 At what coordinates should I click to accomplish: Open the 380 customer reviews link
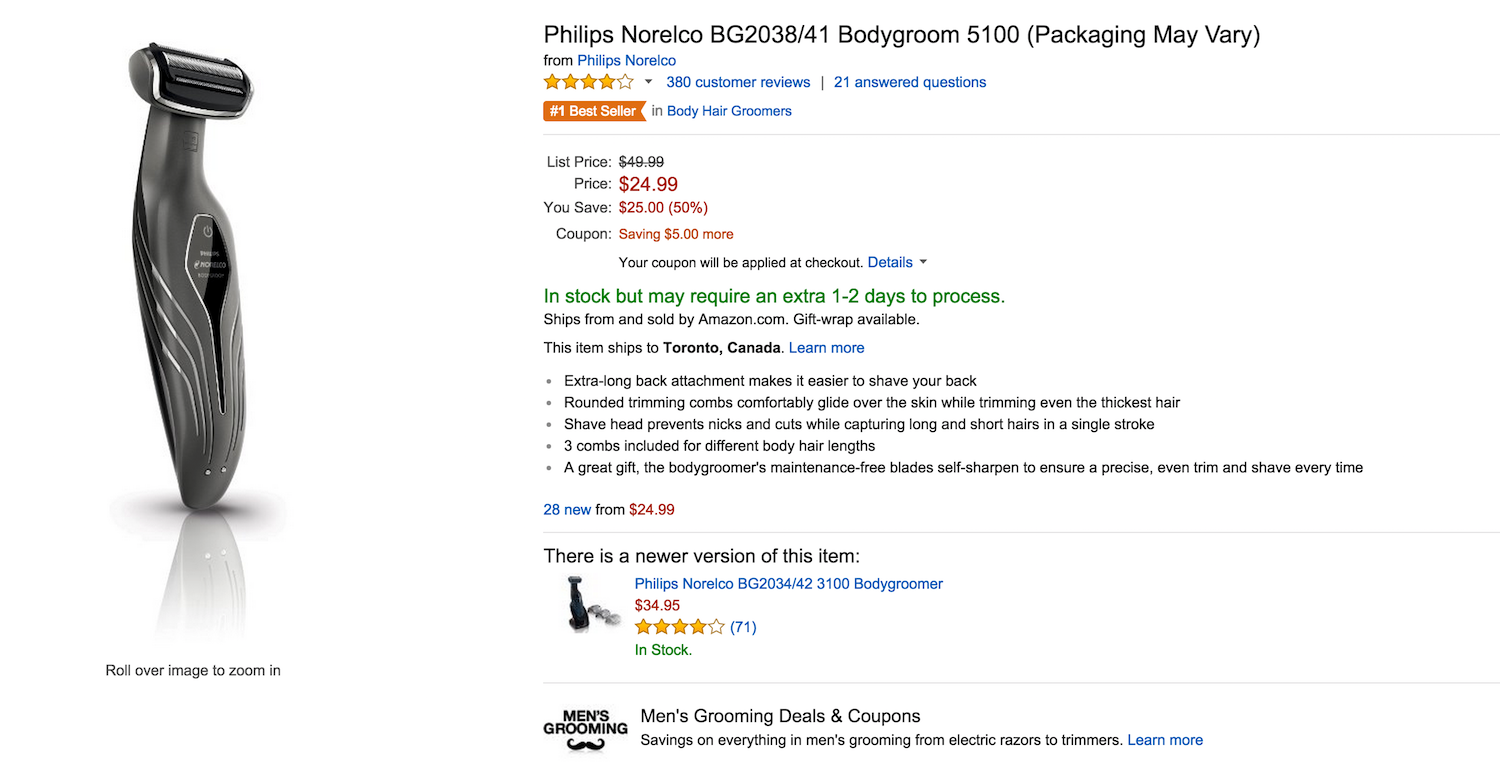pos(738,82)
